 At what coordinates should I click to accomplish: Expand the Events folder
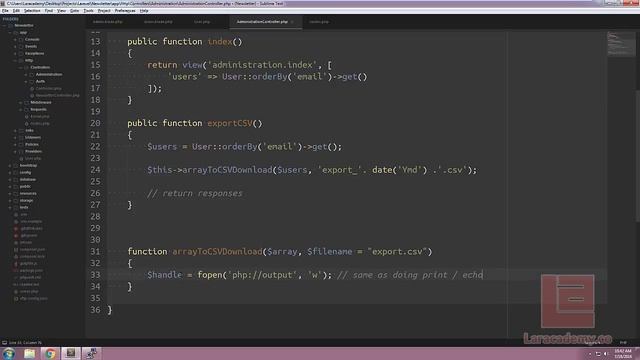[x=16, y=47]
